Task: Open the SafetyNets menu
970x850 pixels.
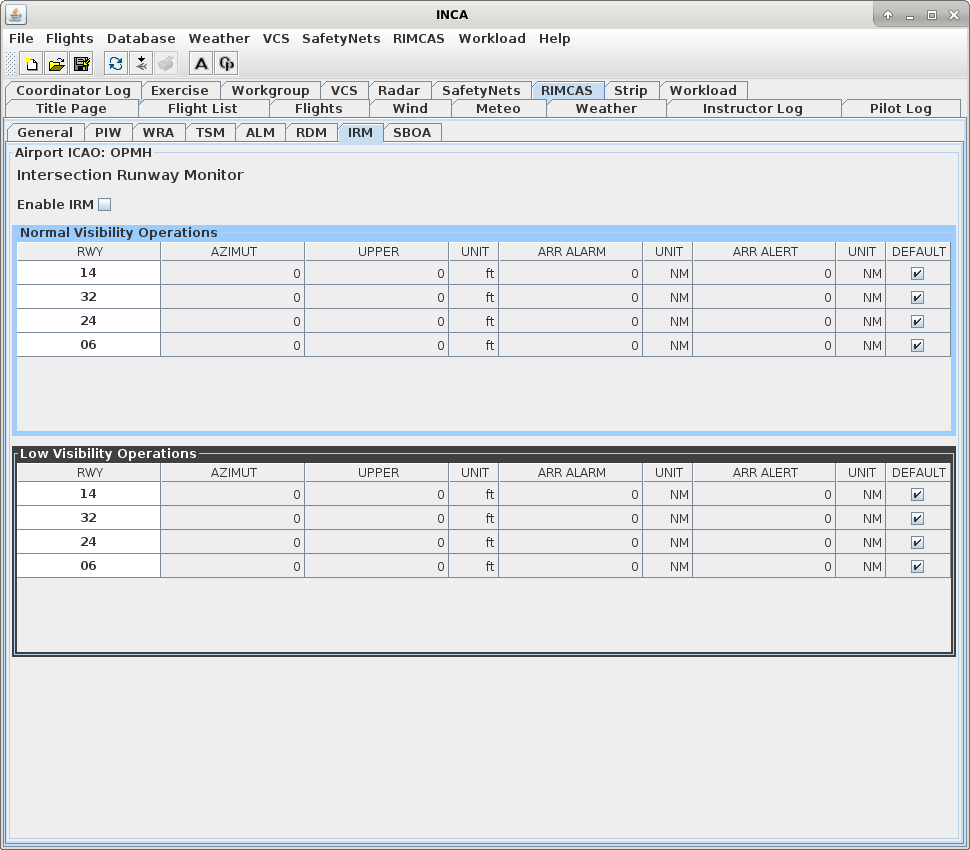Action: click(341, 38)
